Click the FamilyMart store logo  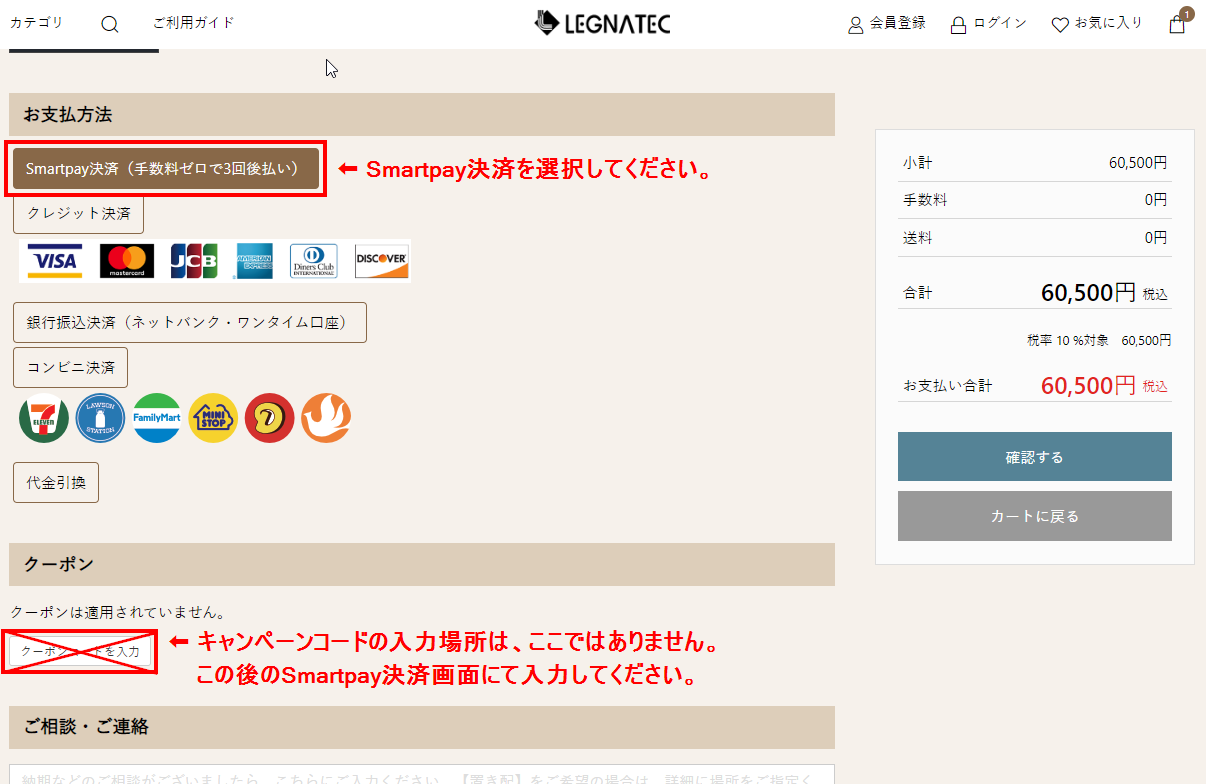(157, 418)
